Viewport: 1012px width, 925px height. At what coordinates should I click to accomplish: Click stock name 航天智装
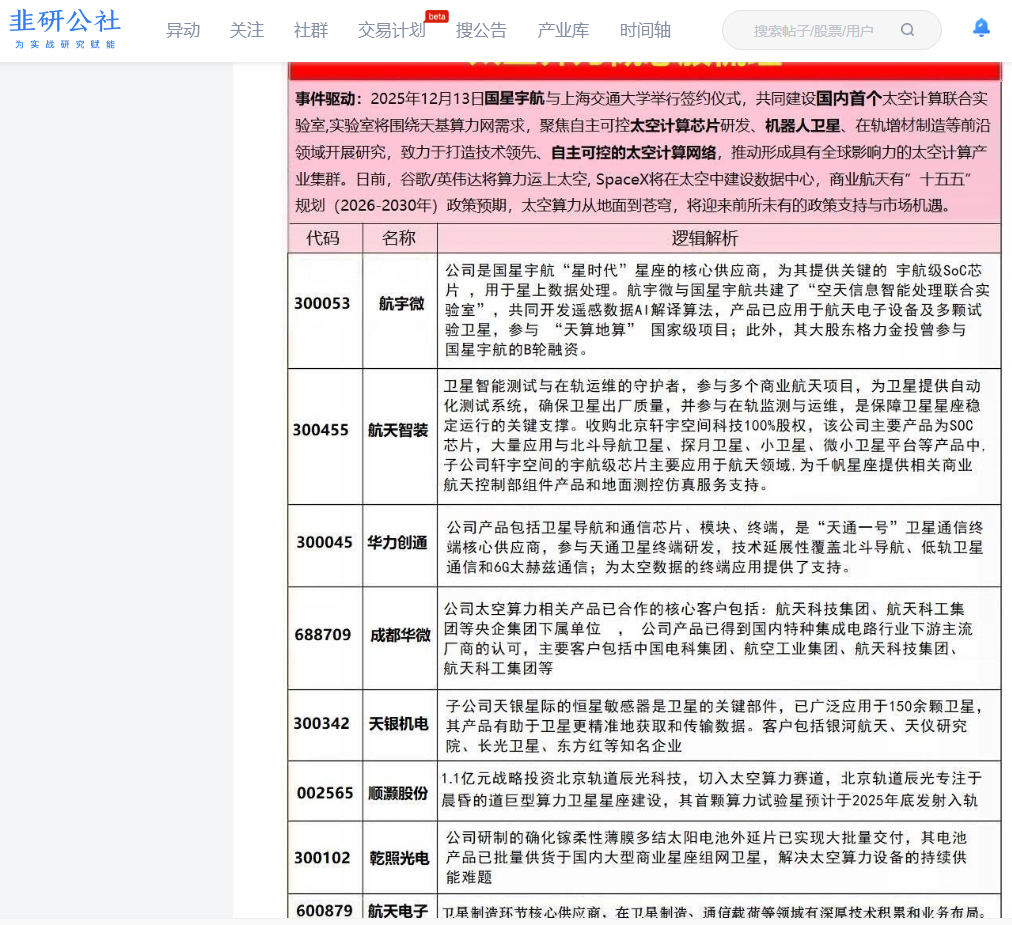pyautogui.click(x=398, y=431)
